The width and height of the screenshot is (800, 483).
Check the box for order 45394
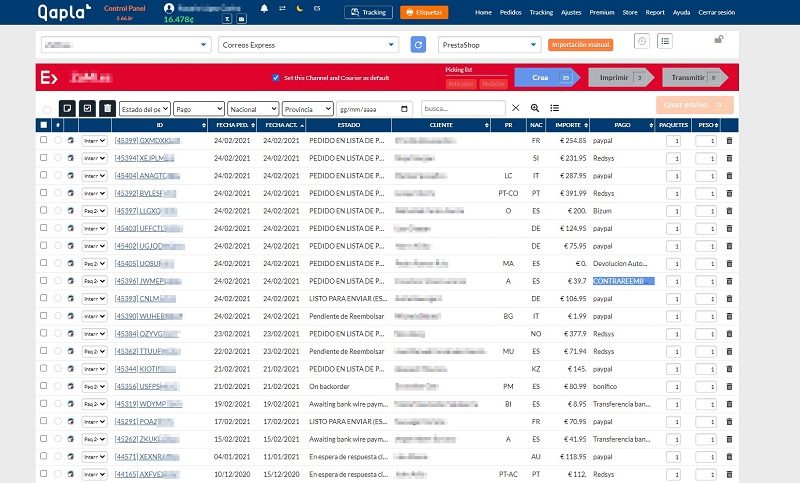pos(43,158)
